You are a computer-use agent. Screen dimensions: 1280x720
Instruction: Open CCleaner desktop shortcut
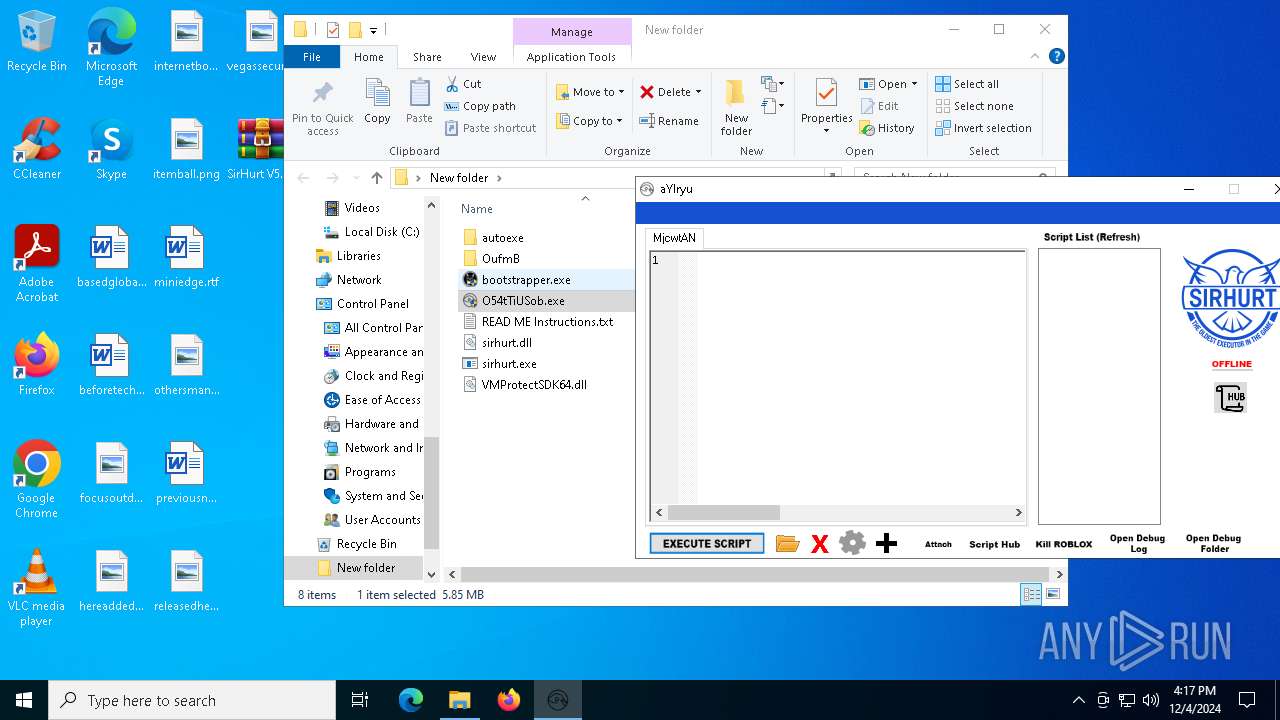(x=36, y=149)
